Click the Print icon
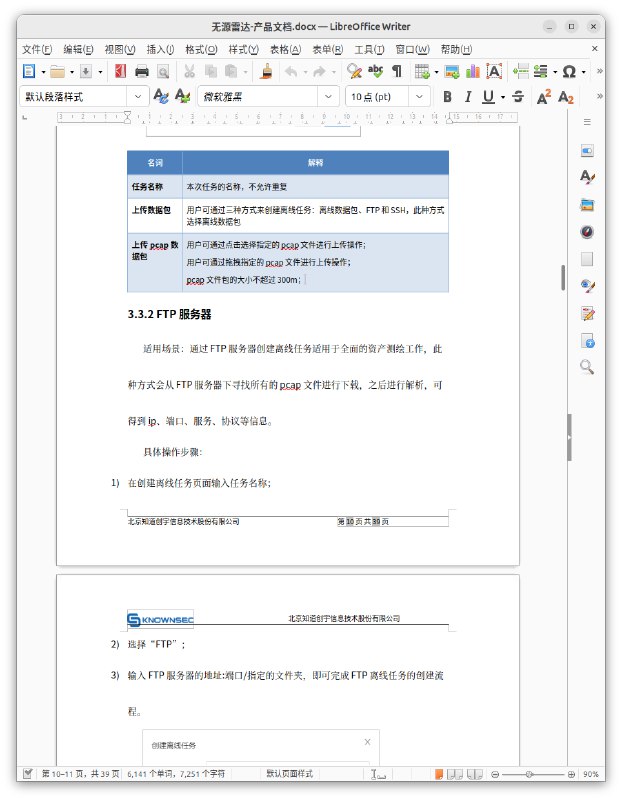 coord(141,71)
